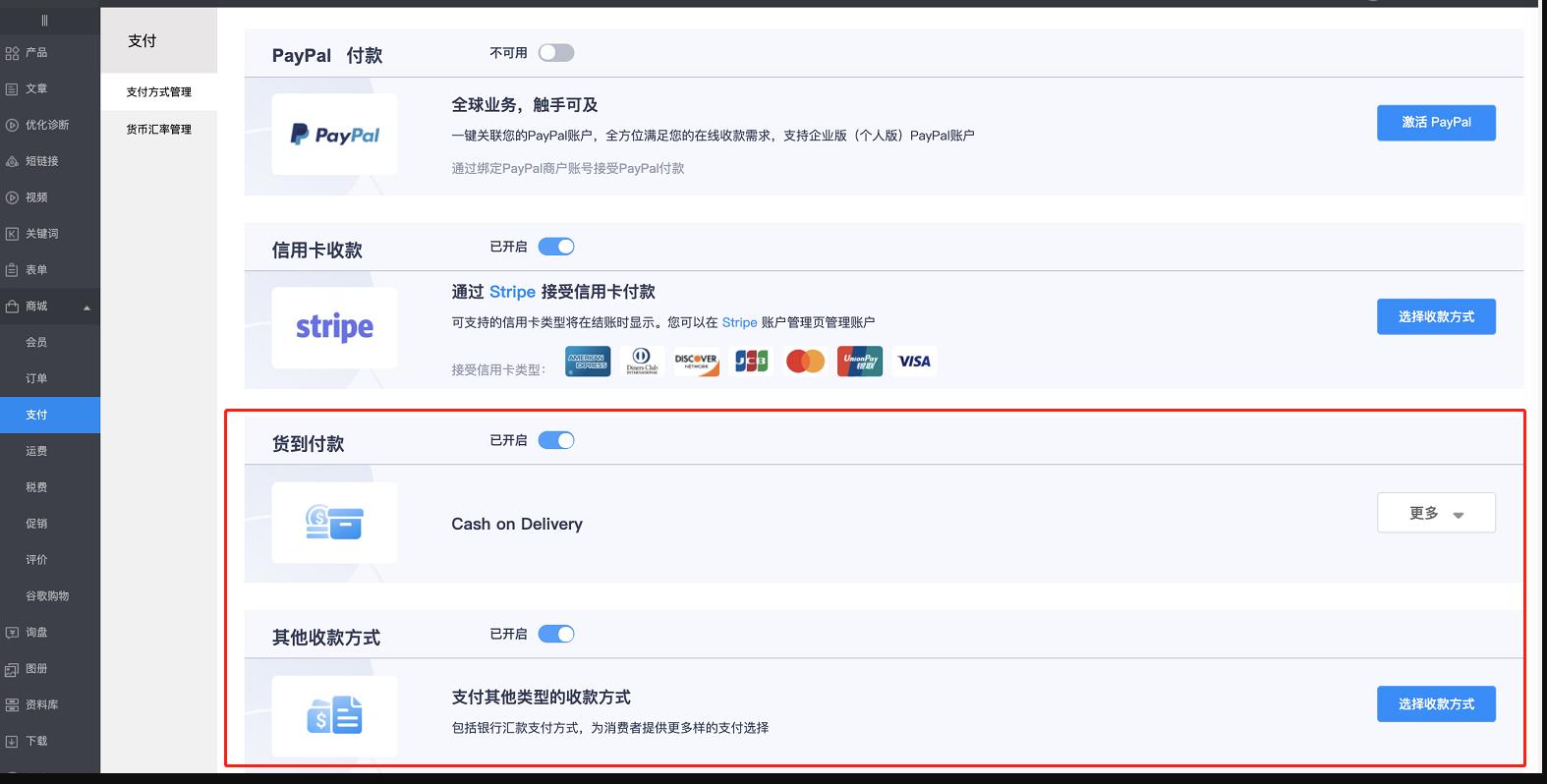Open the 文章 sidebar icon
Viewport: 1547px width, 784px height.
click(12, 89)
